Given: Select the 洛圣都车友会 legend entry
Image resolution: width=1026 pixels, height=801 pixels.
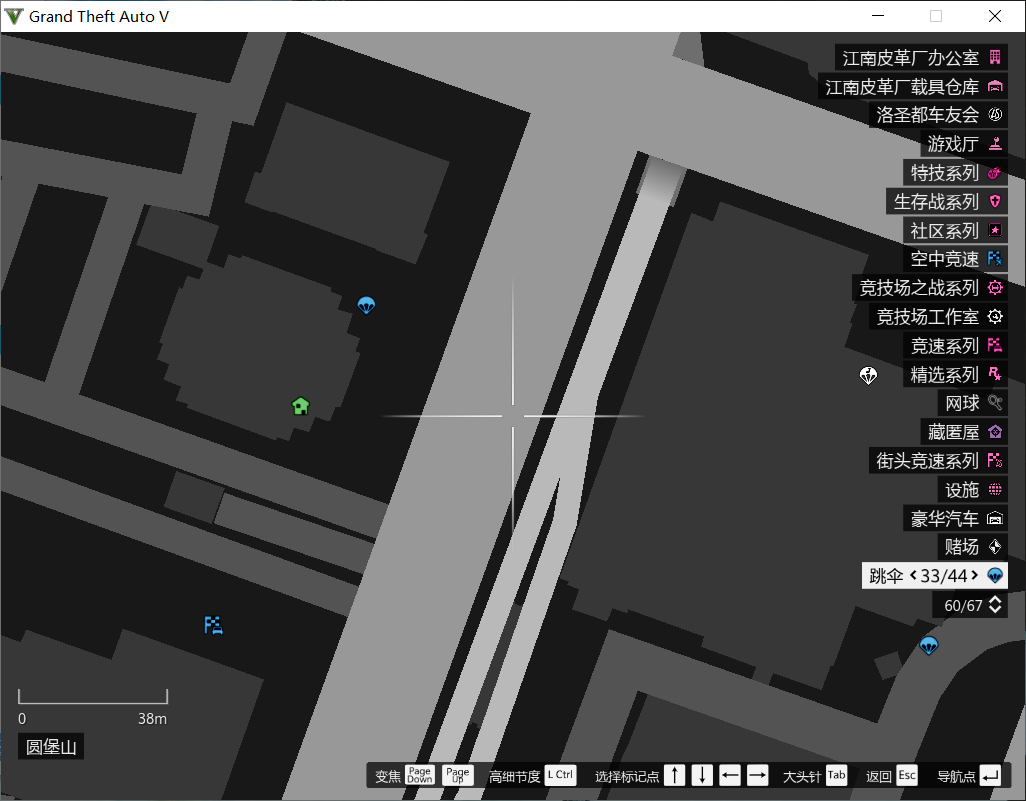Looking at the screenshot, I should click(938, 115).
